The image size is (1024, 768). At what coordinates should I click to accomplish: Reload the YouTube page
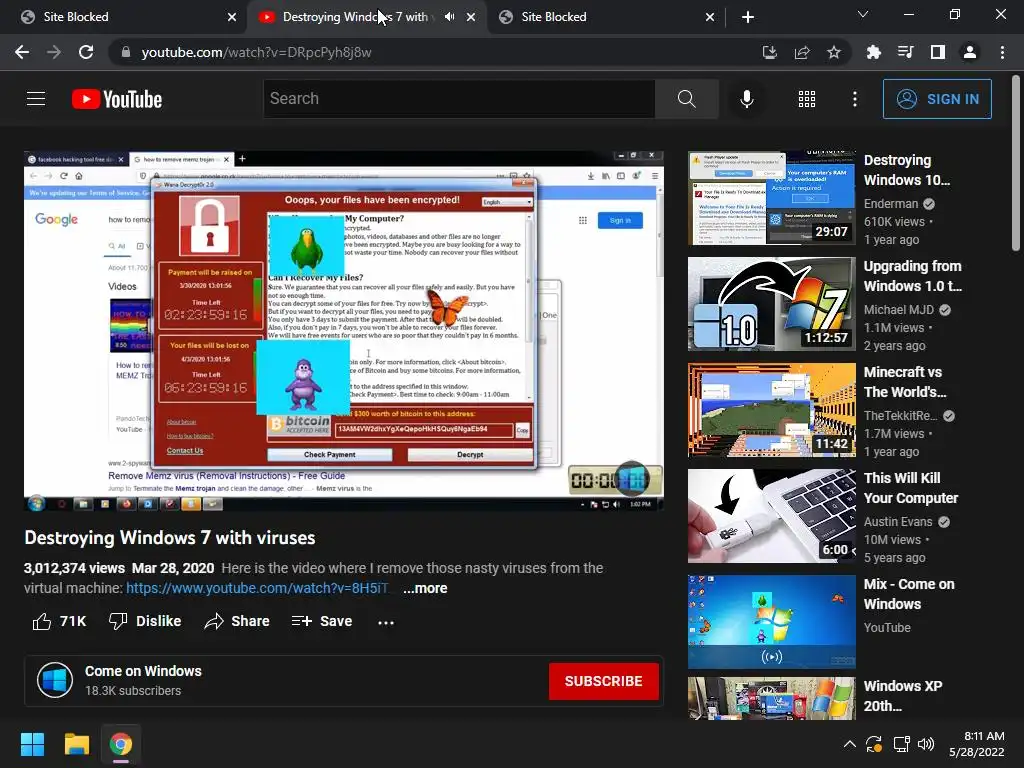click(86, 52)
